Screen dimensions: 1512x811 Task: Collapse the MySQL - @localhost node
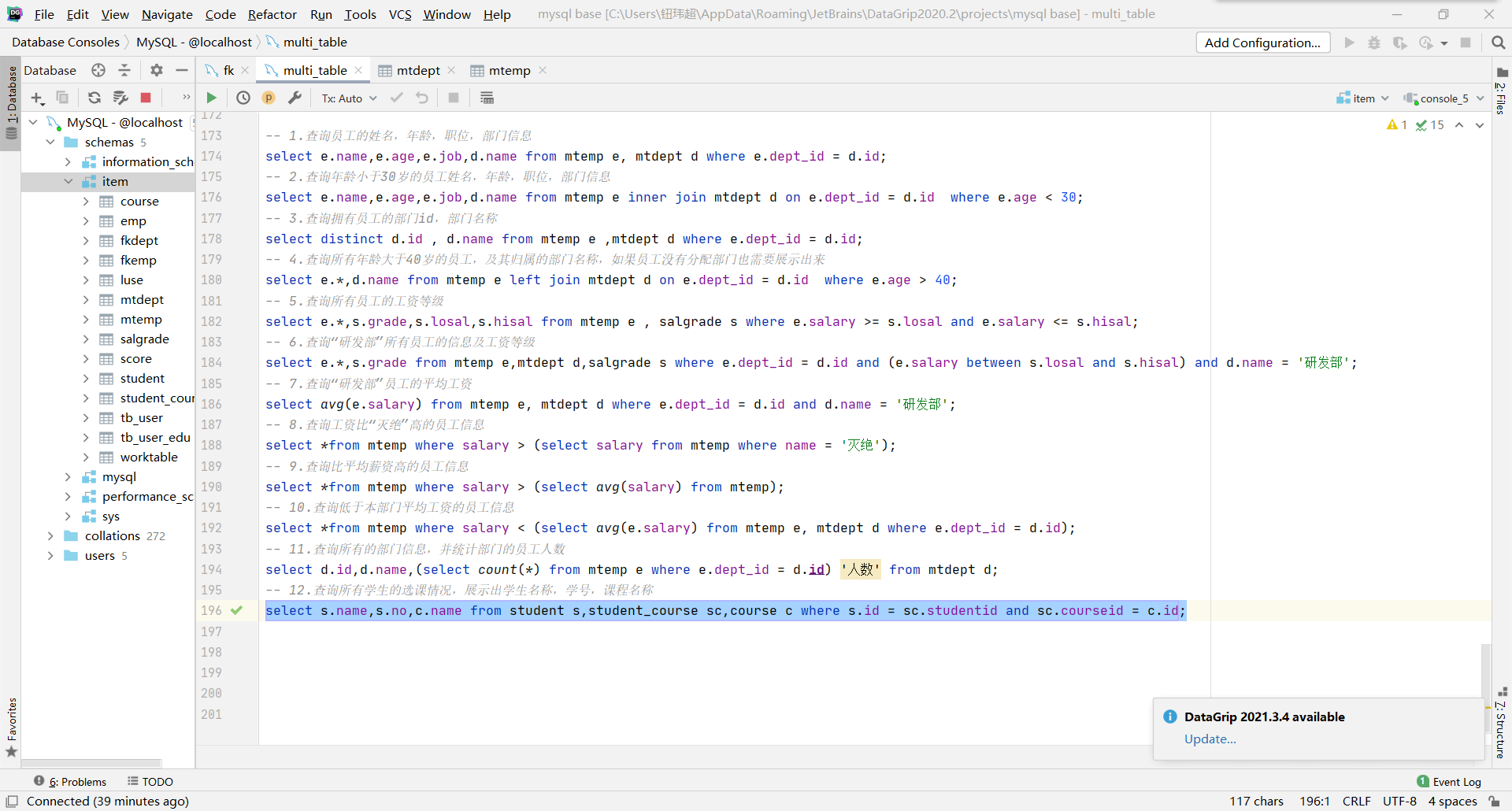point(33,122)
